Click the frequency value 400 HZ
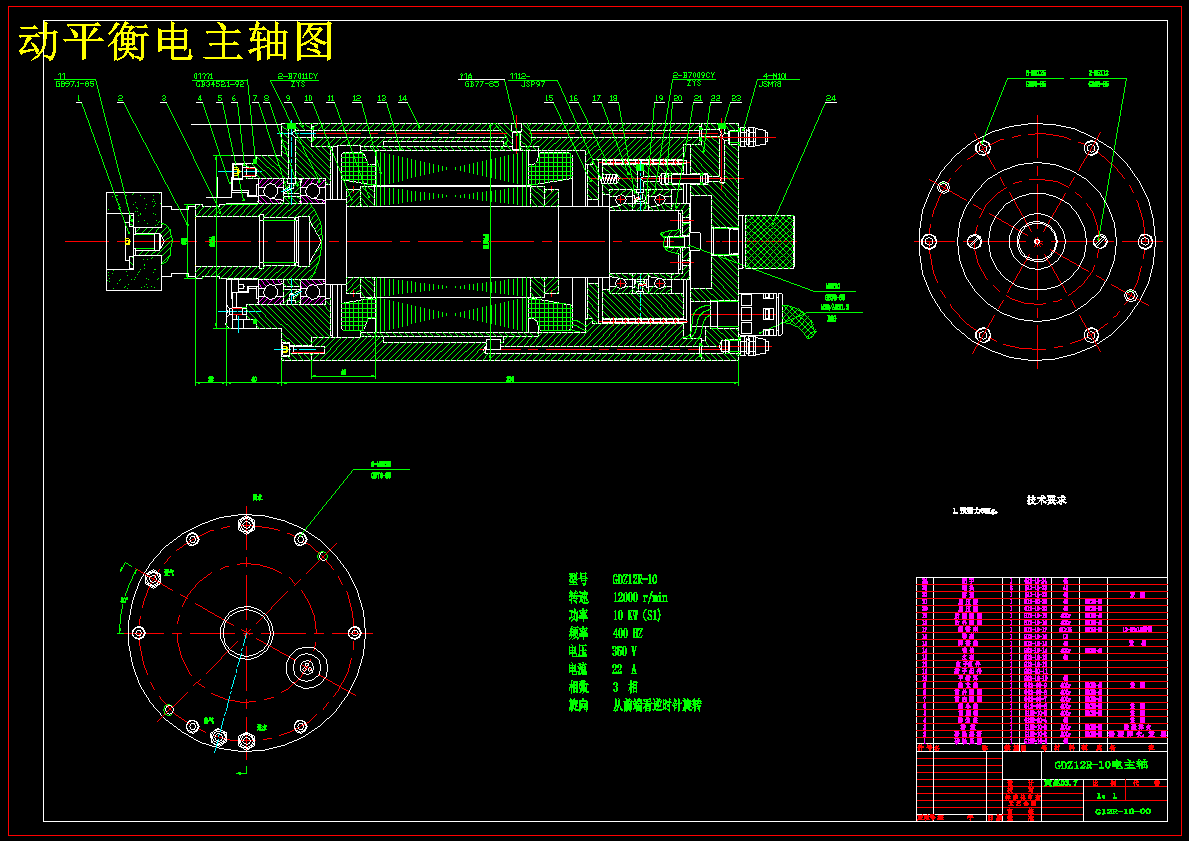The image size is (1189, 841). click(x=627, y=633)
